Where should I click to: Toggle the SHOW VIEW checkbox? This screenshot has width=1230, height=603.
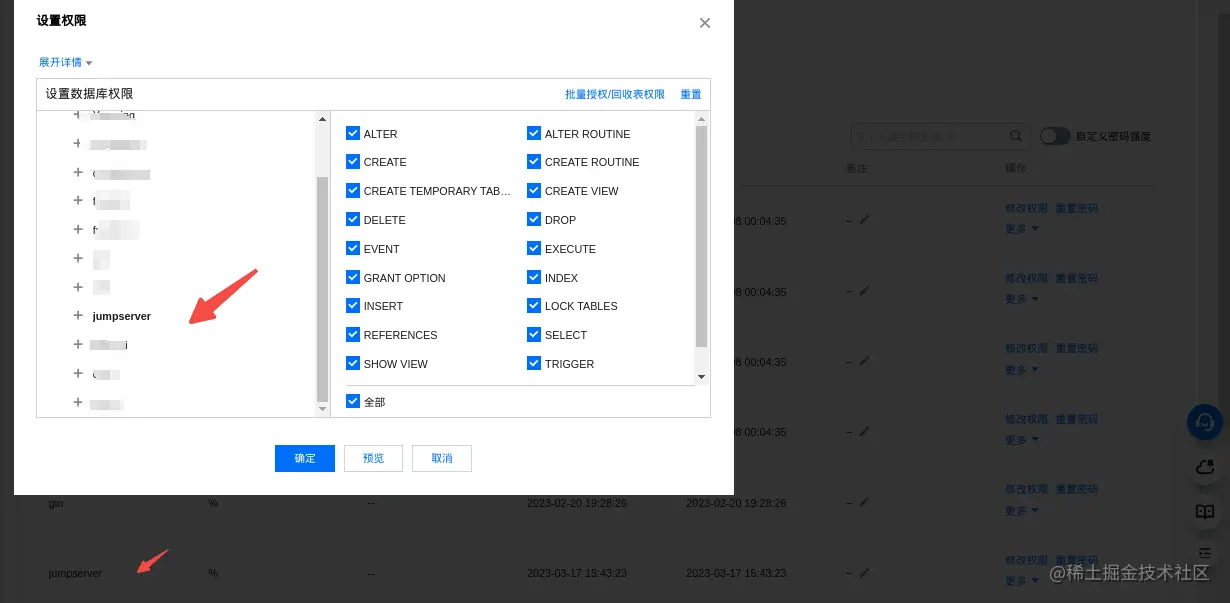353,364
